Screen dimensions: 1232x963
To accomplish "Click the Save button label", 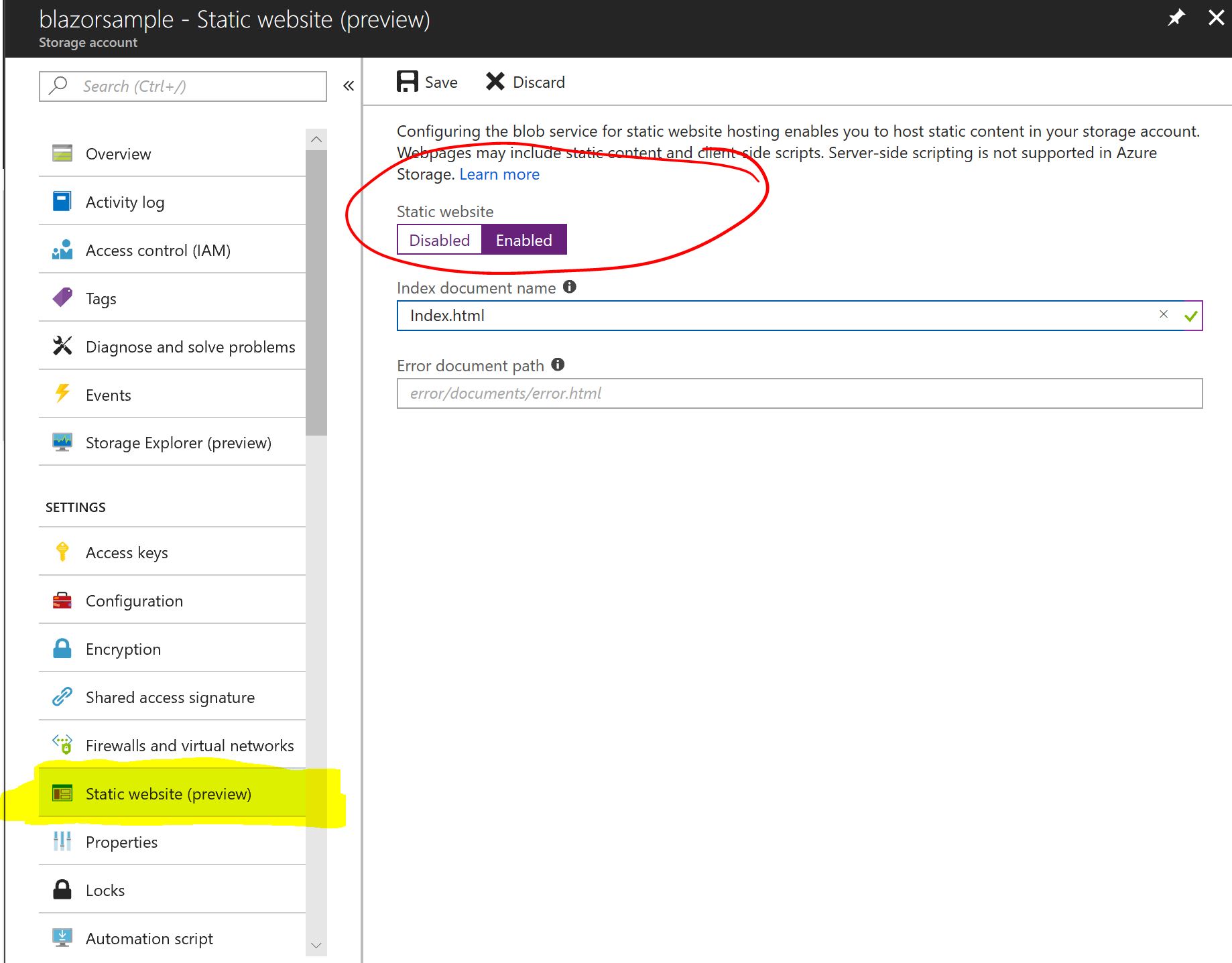I will click(441, 82).
